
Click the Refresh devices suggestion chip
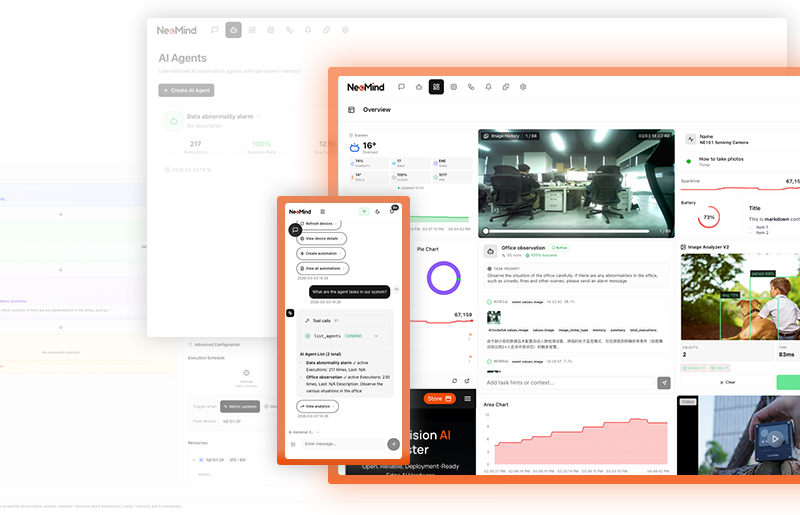tap(319, 224)
